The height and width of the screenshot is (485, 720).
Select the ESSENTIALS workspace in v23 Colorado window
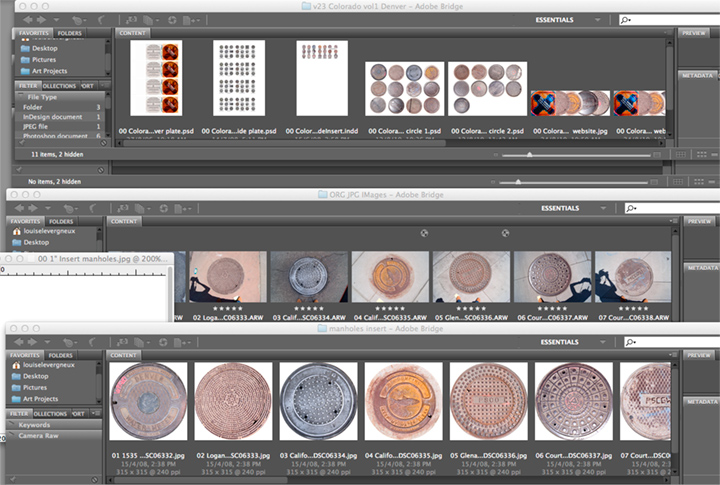[x=554, y=20]
